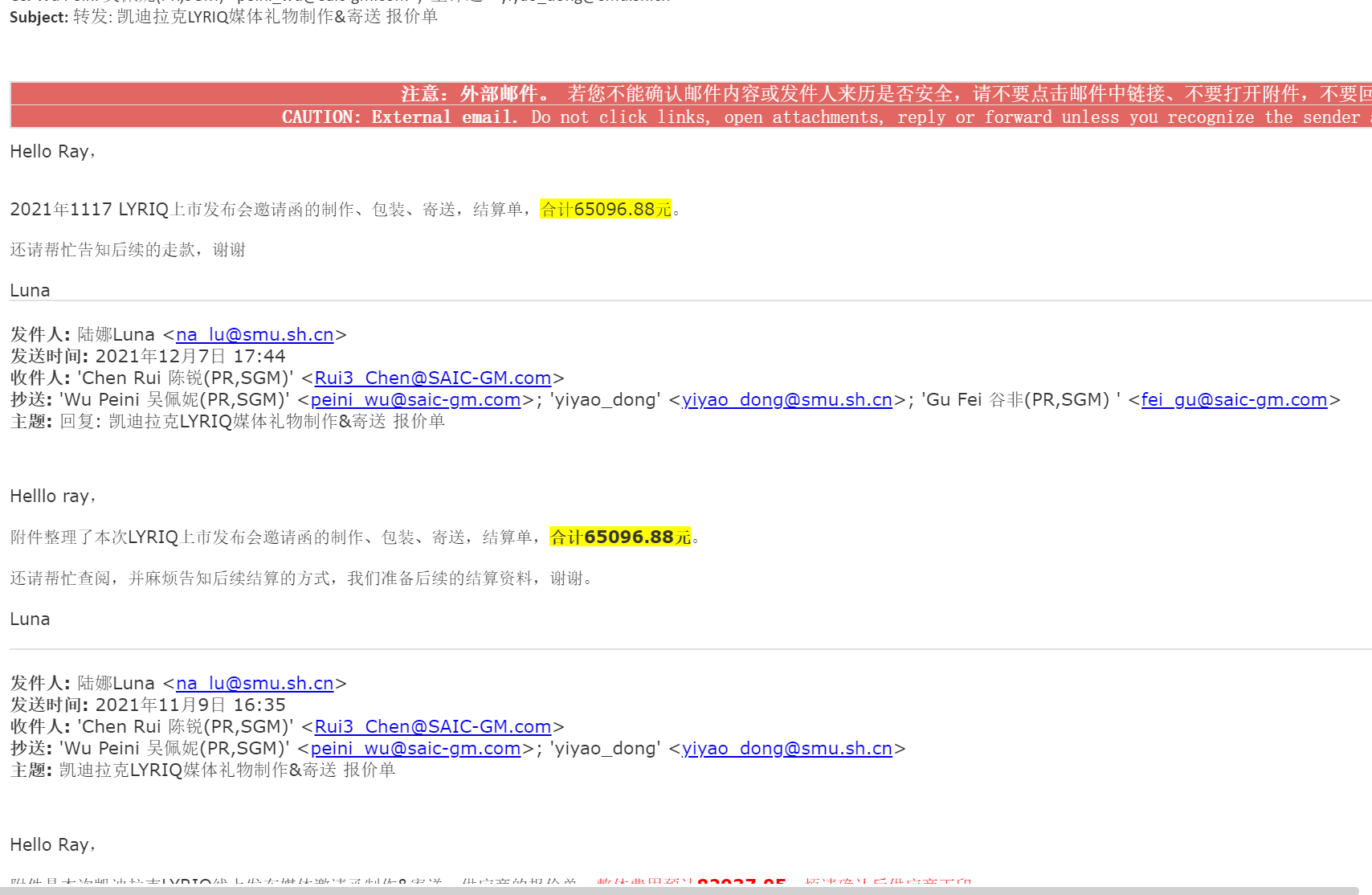Image resolution: width=1372 pixels, height=895 pixels.
Task: Click peini_wu@saic-gm.com in the December 7 CC line
Action: coord(415,400)
